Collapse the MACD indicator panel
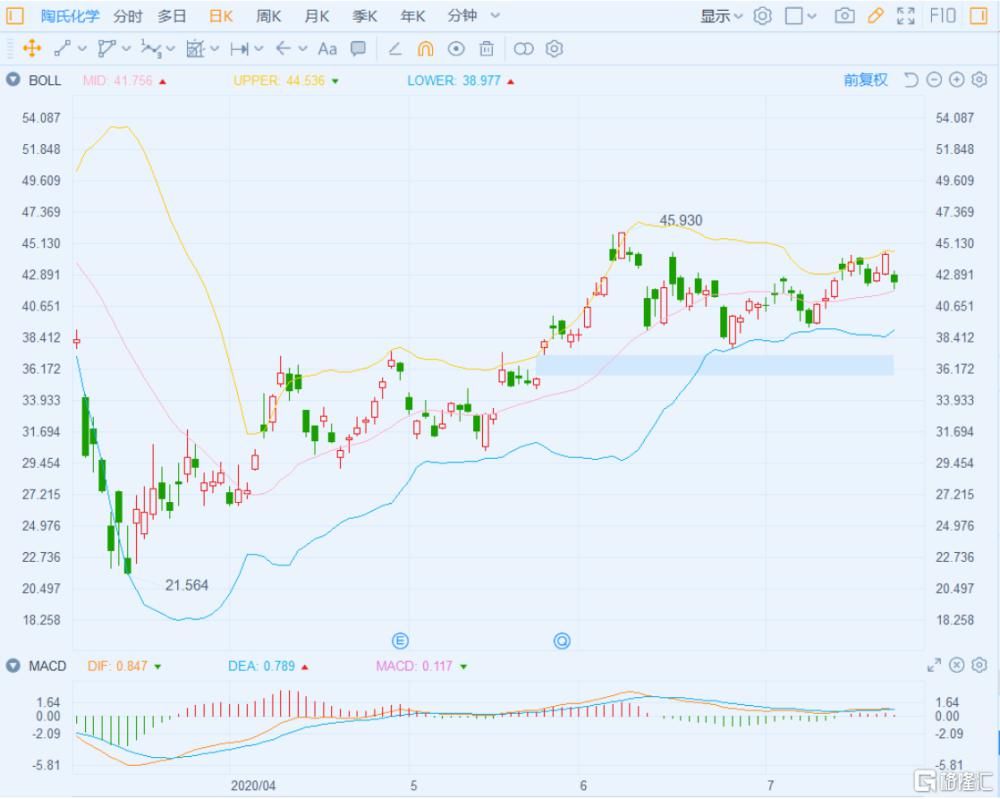 click(10, 665)
